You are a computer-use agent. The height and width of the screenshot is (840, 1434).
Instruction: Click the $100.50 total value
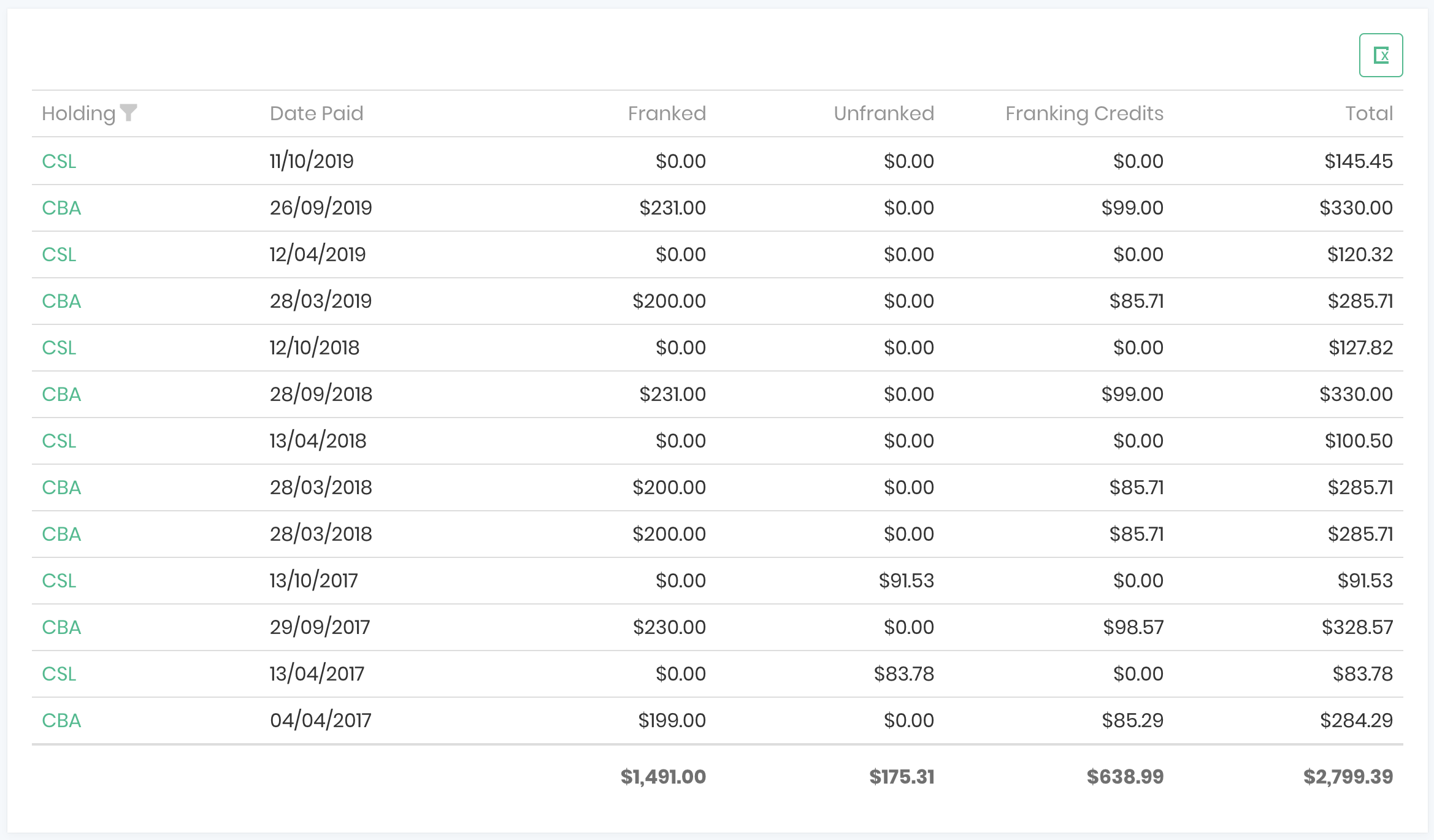pos(1359,441)
